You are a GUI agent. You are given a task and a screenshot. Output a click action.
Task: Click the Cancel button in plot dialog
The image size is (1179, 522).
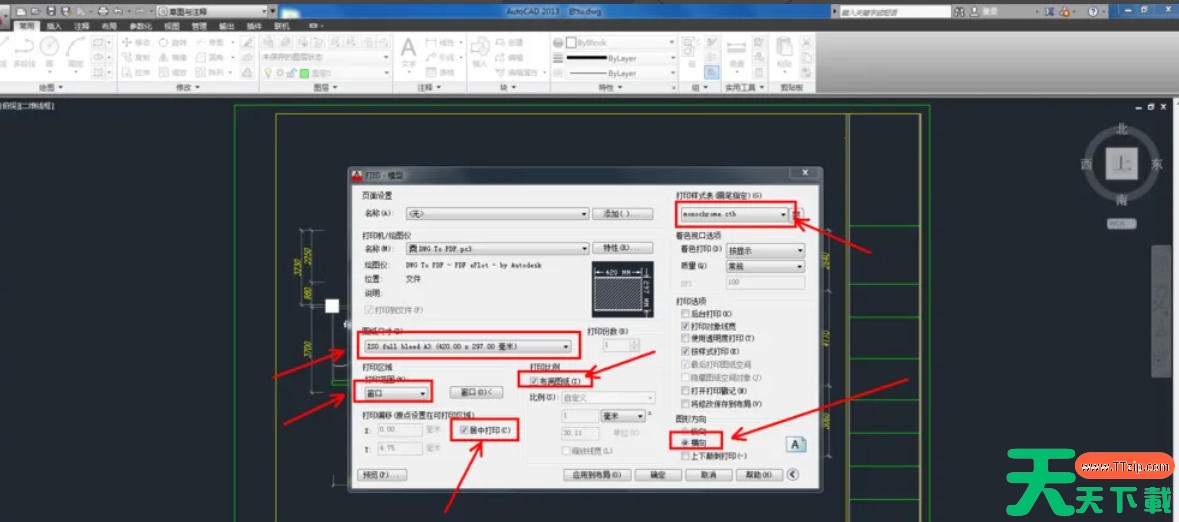708,475
